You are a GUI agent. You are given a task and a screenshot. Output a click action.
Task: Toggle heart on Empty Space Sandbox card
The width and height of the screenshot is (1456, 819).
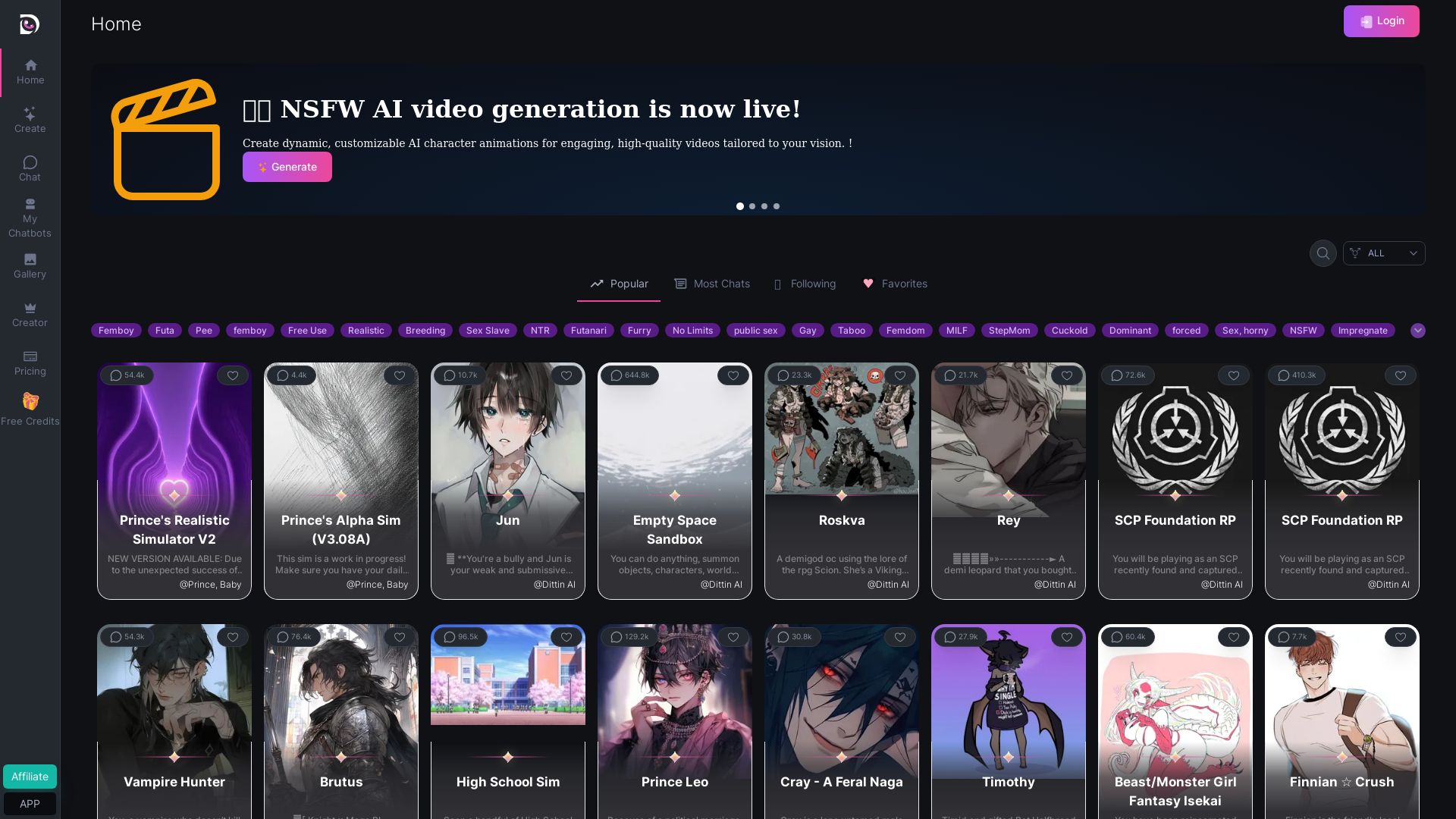pyautogui.click(x=733, y=375)
